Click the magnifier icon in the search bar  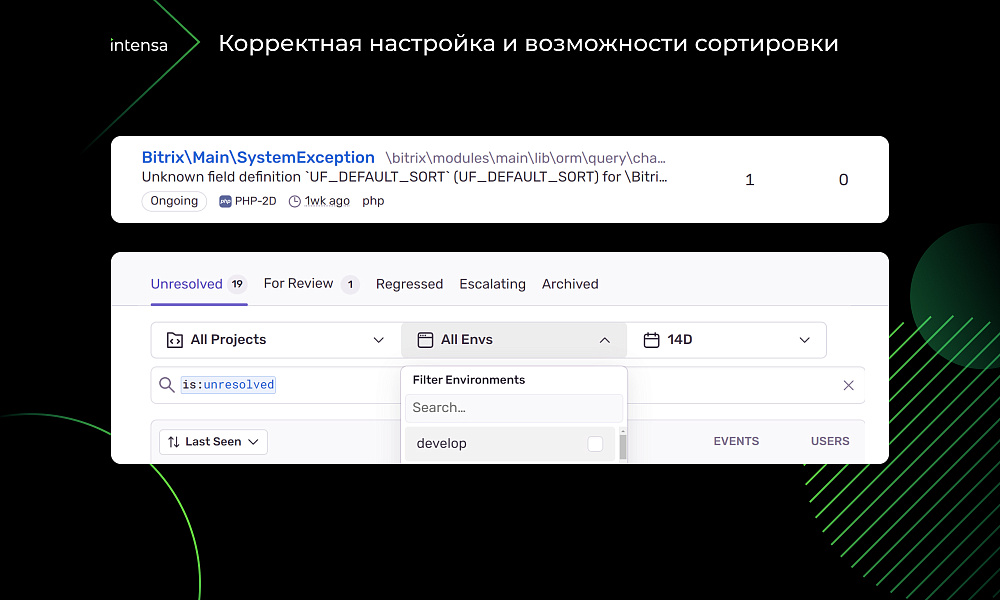click(x=167, y=384)
